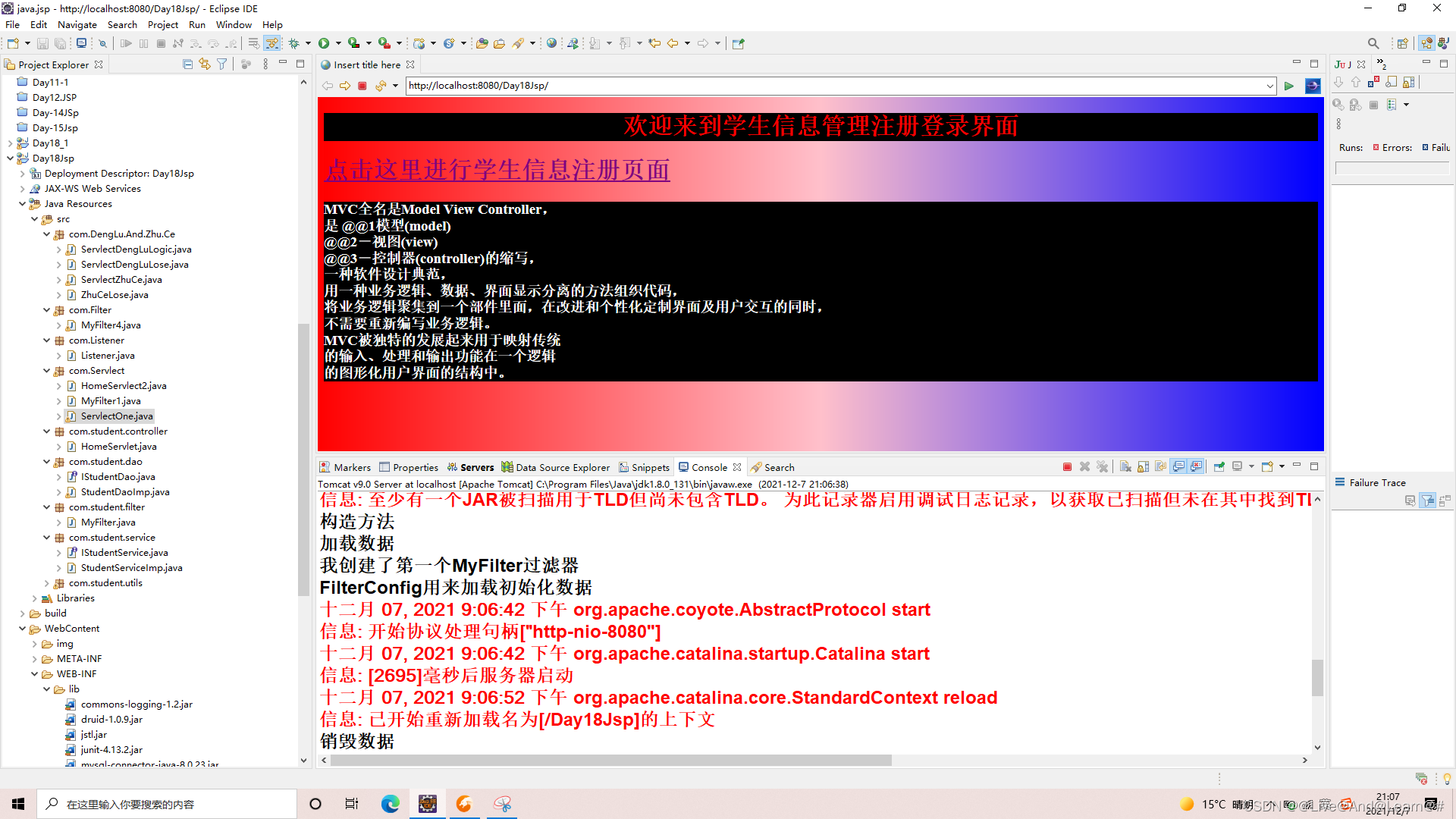Open the Navigate menu
The height and width of the screenshot is (819, 1456).
pos(77,24)
